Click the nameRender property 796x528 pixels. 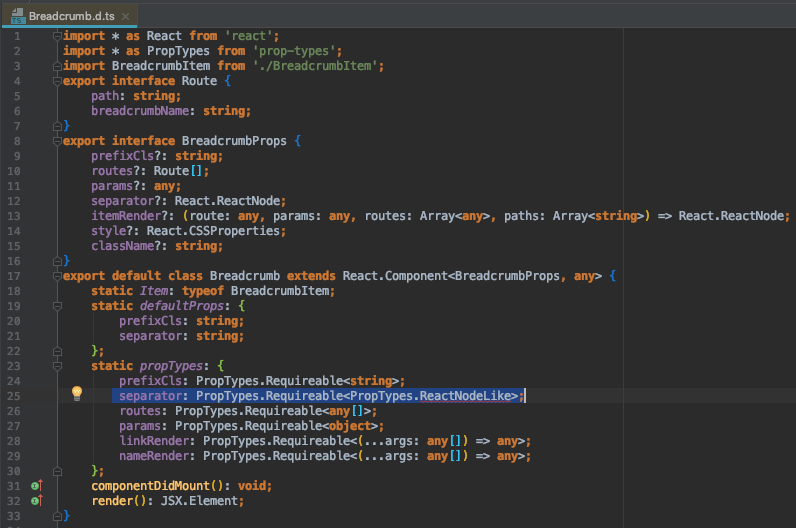(x=154, y=456)
